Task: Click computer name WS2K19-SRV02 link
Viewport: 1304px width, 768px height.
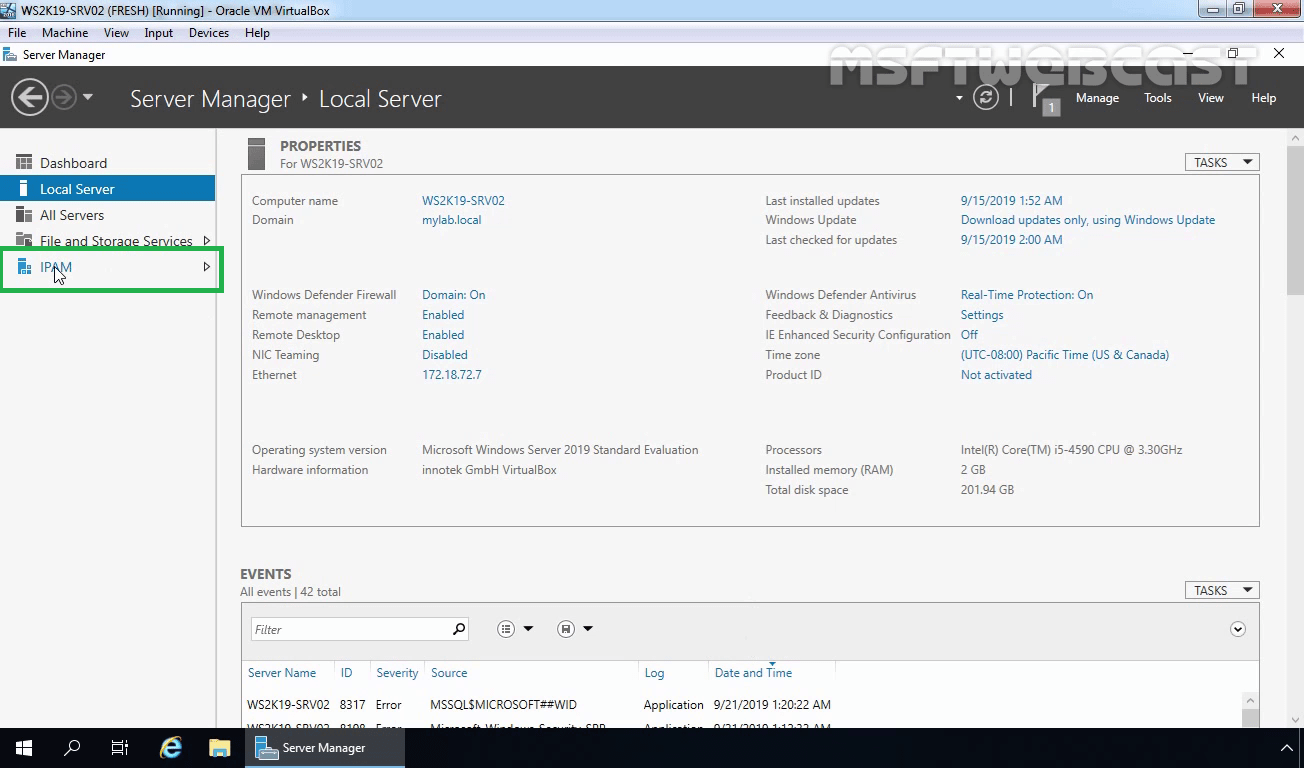Action: tap(463, 201)
